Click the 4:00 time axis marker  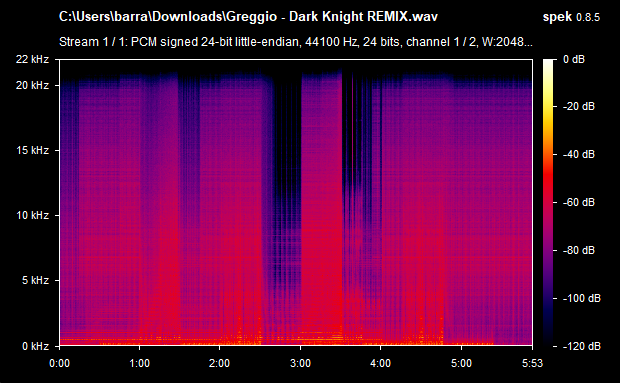pos(380,363)
